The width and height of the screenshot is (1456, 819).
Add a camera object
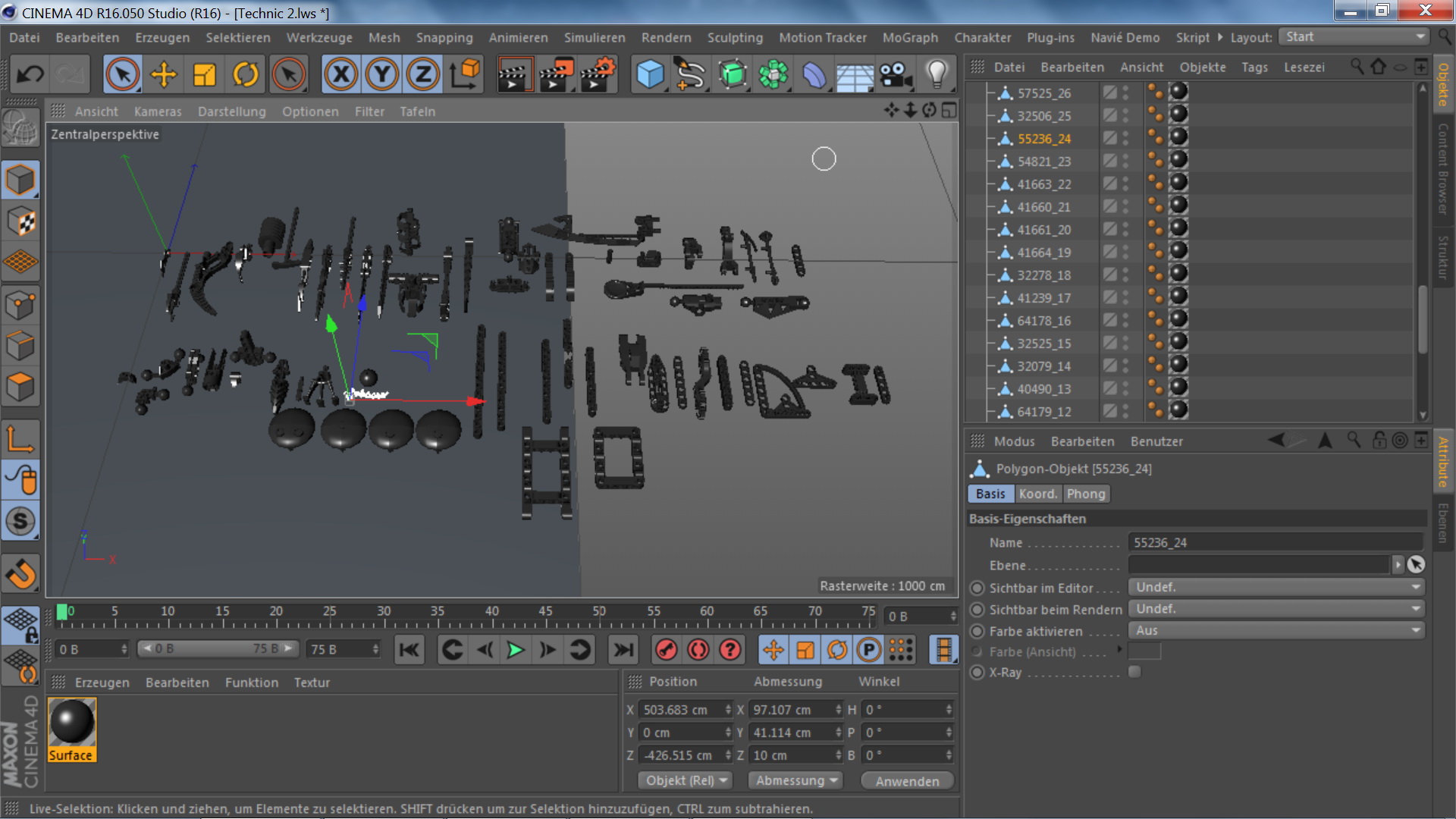[x=896, y=74]
